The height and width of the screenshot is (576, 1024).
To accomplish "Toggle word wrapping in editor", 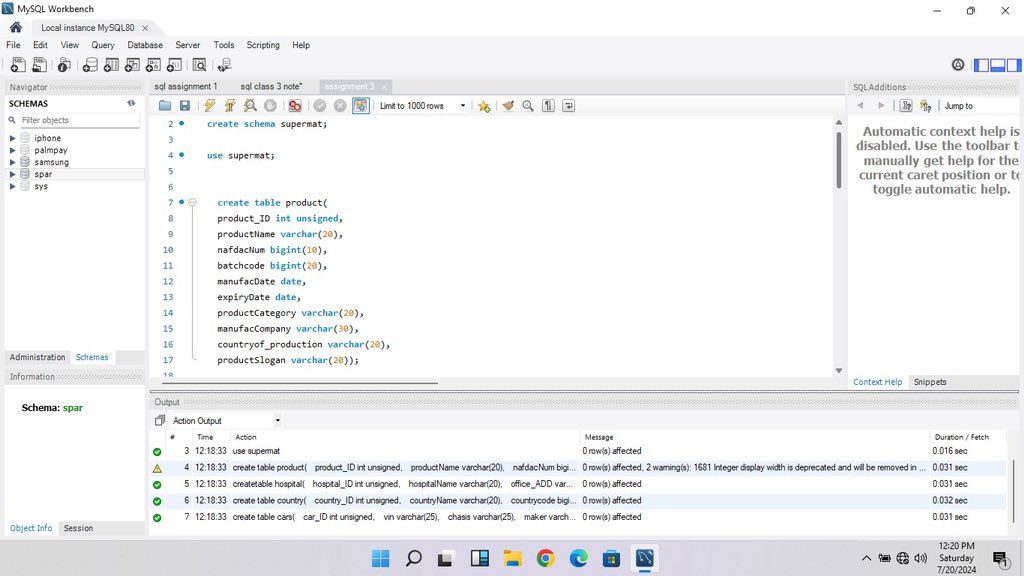I will coord(569,106).
